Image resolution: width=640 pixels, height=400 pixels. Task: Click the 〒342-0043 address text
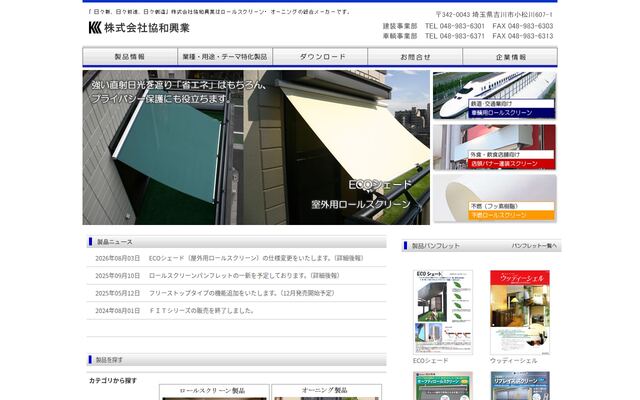494,15
